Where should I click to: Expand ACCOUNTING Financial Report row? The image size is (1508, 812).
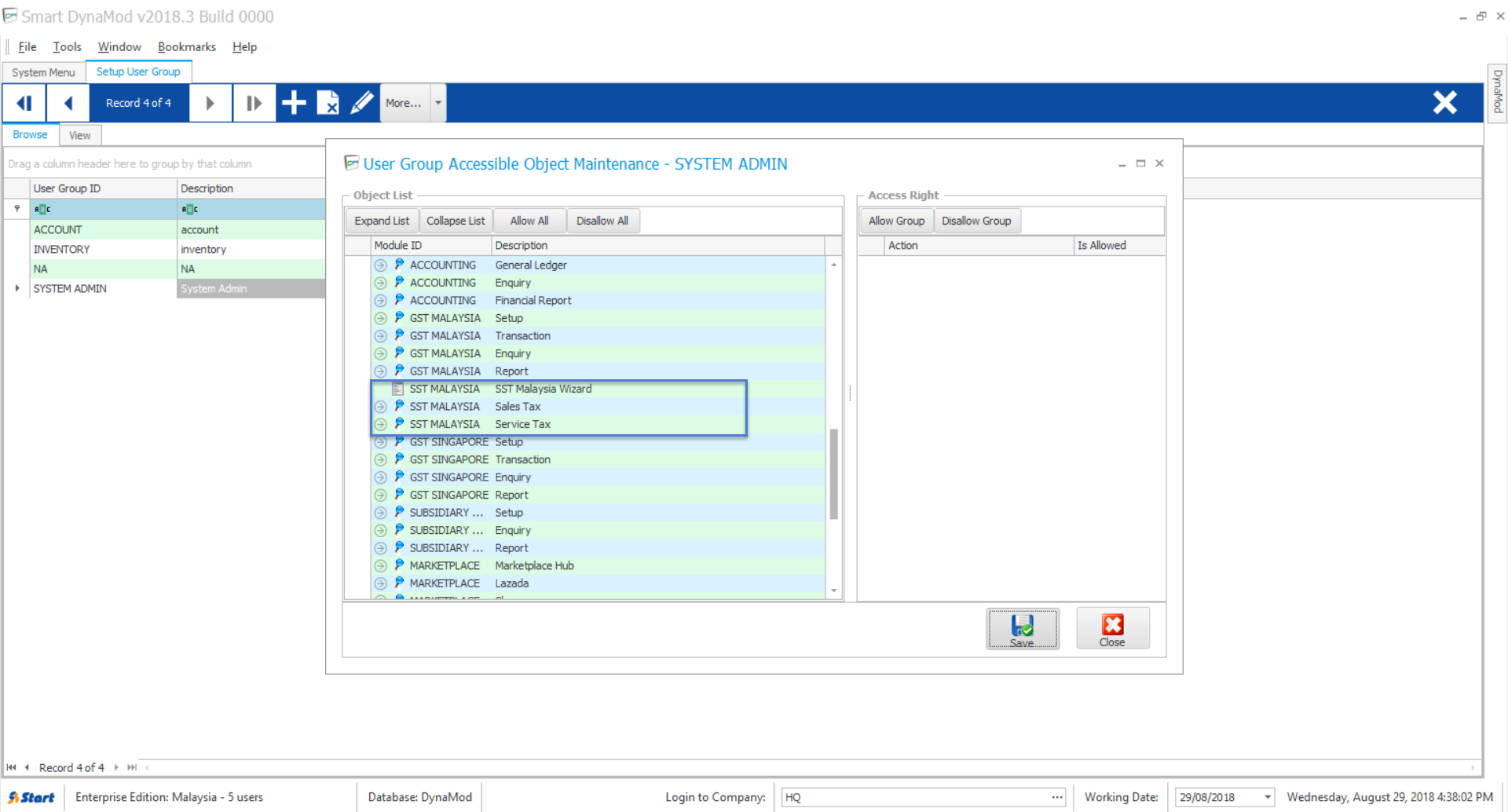[x=381, y=301]
